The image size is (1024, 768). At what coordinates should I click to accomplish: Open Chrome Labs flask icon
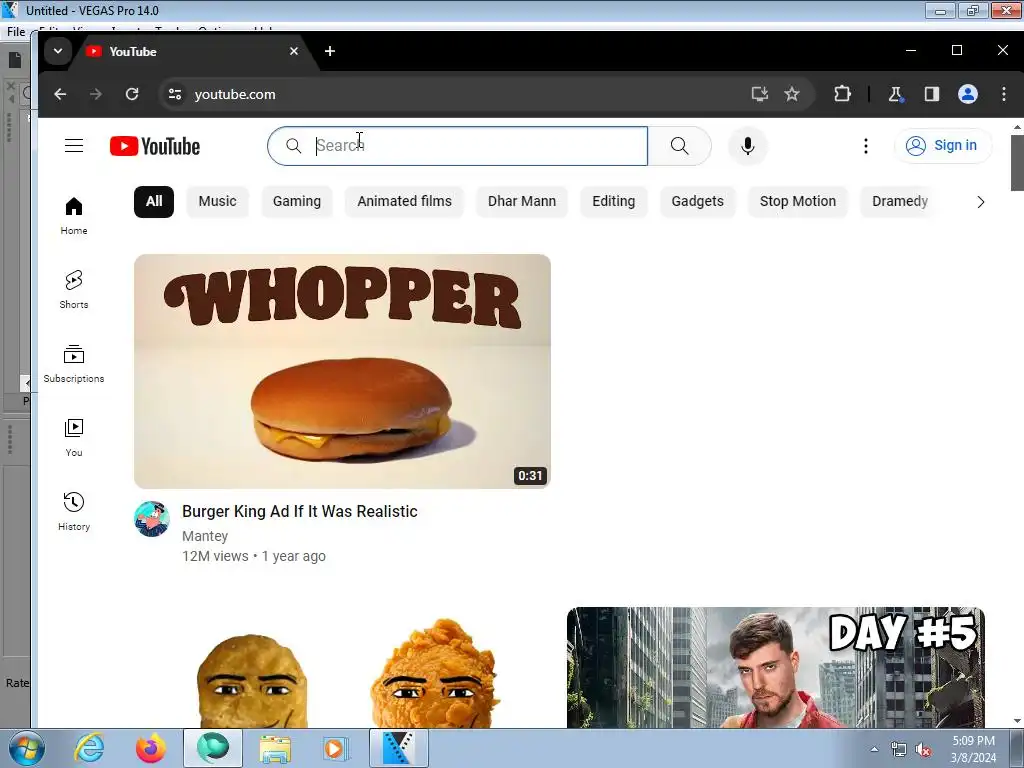coord(895,94)
